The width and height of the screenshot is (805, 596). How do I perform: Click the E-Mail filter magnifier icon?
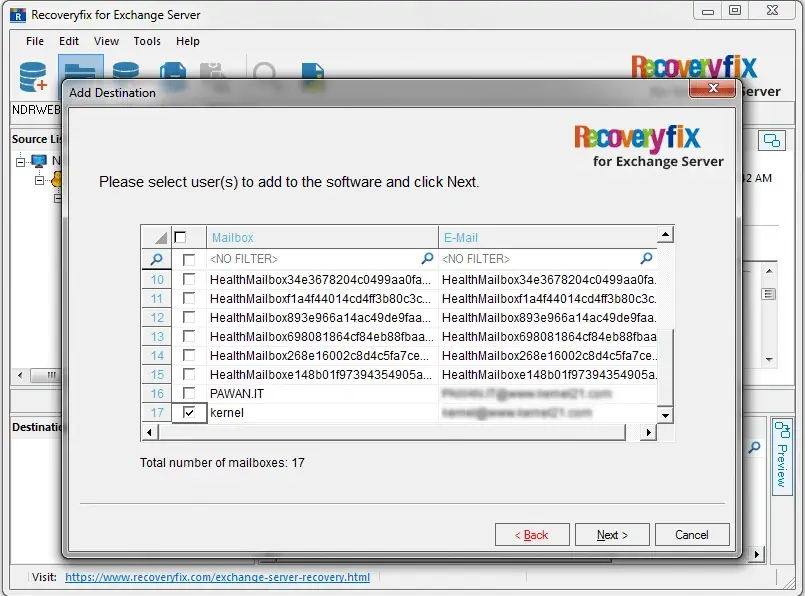pyautogui.click(x=646, y=258)
